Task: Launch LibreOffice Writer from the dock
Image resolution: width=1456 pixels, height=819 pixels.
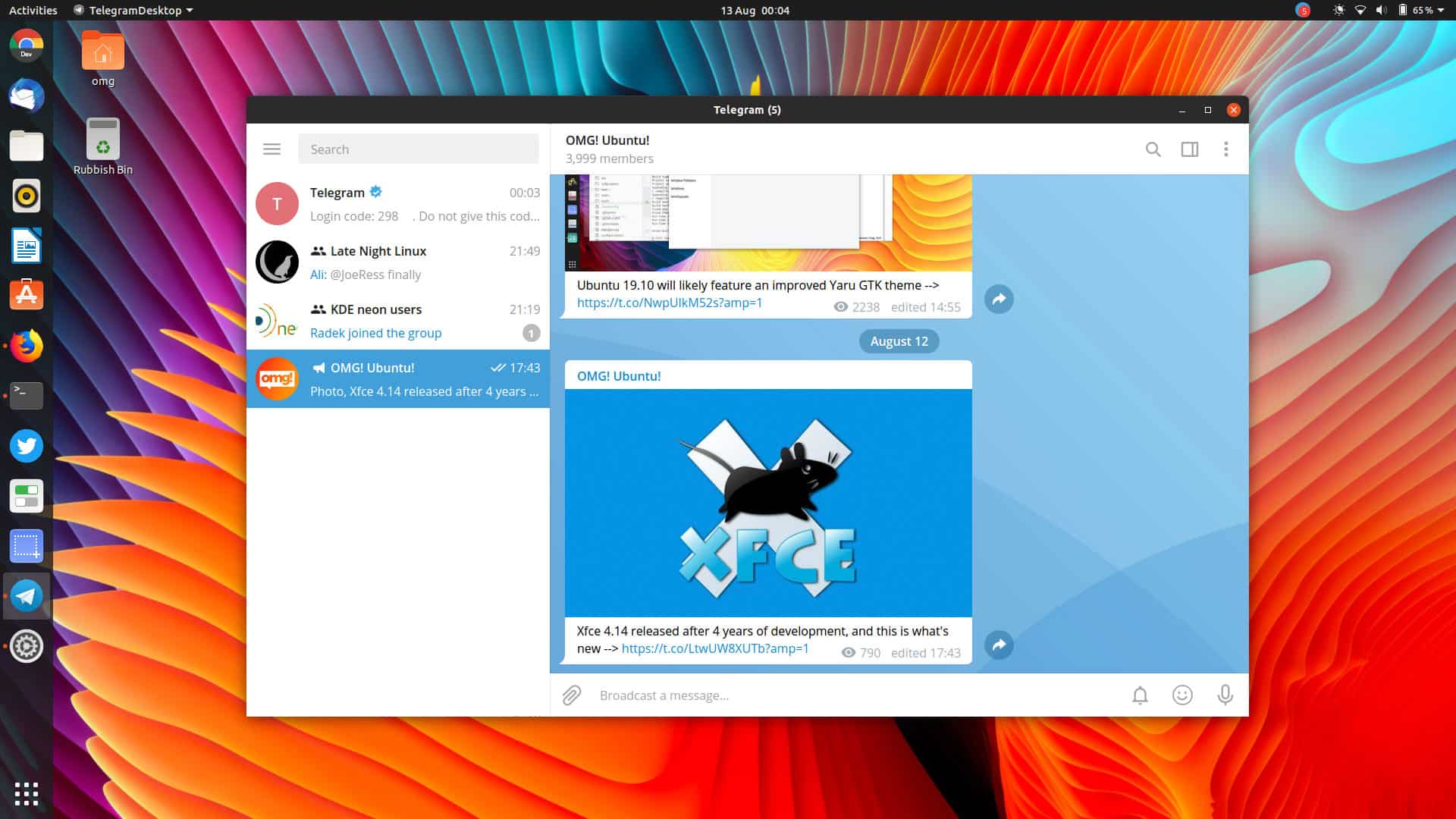Action: (x=27, y=246)
